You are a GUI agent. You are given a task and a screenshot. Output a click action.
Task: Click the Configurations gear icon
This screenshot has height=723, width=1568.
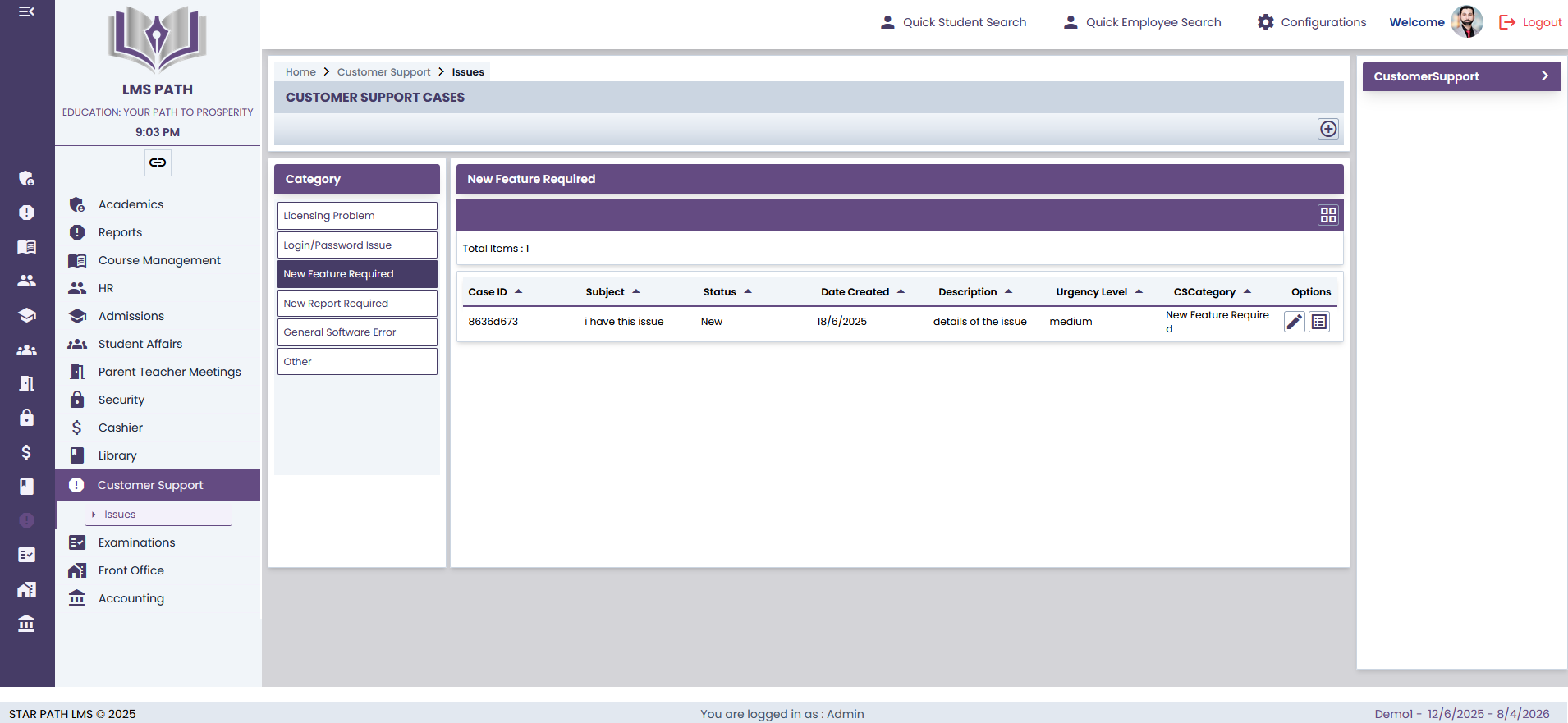pos(1266,22)
